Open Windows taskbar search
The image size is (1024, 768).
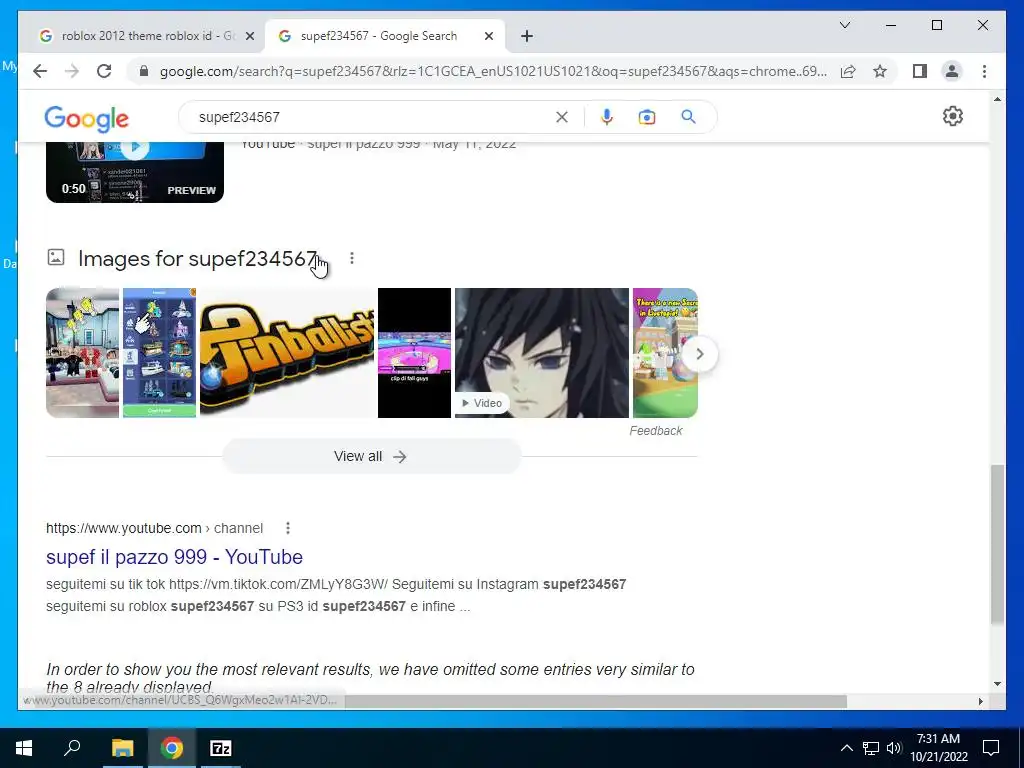(x=72, y=748)
